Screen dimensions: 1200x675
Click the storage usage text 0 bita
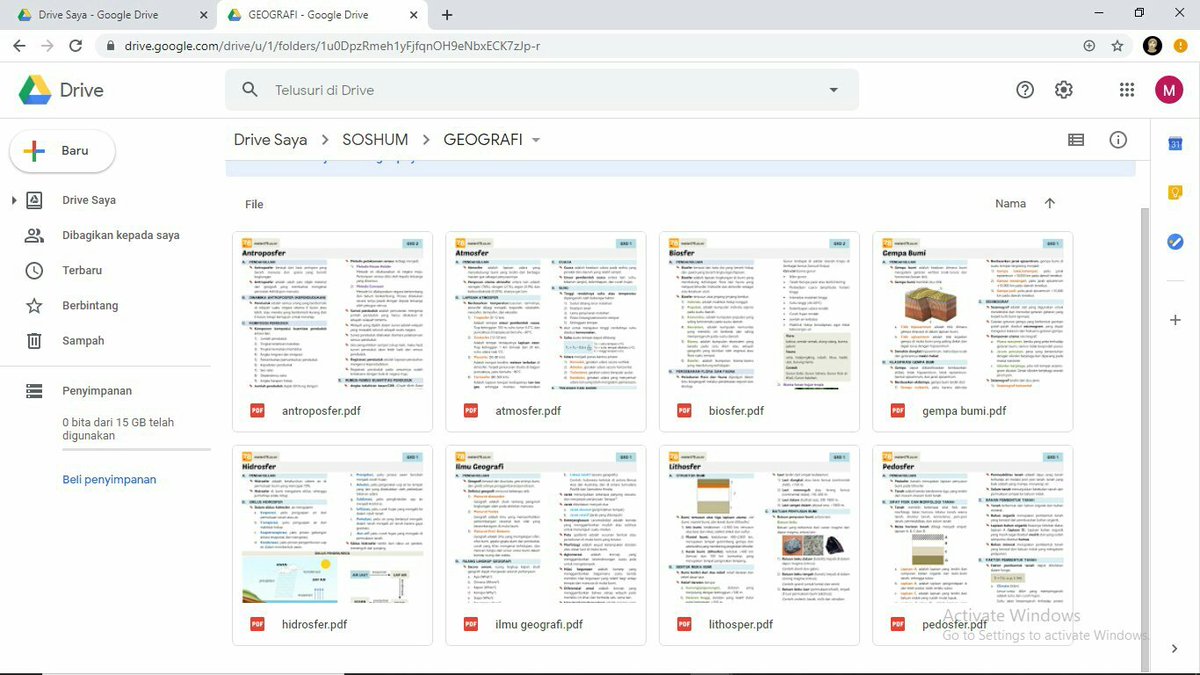click(x=118, y=429)
